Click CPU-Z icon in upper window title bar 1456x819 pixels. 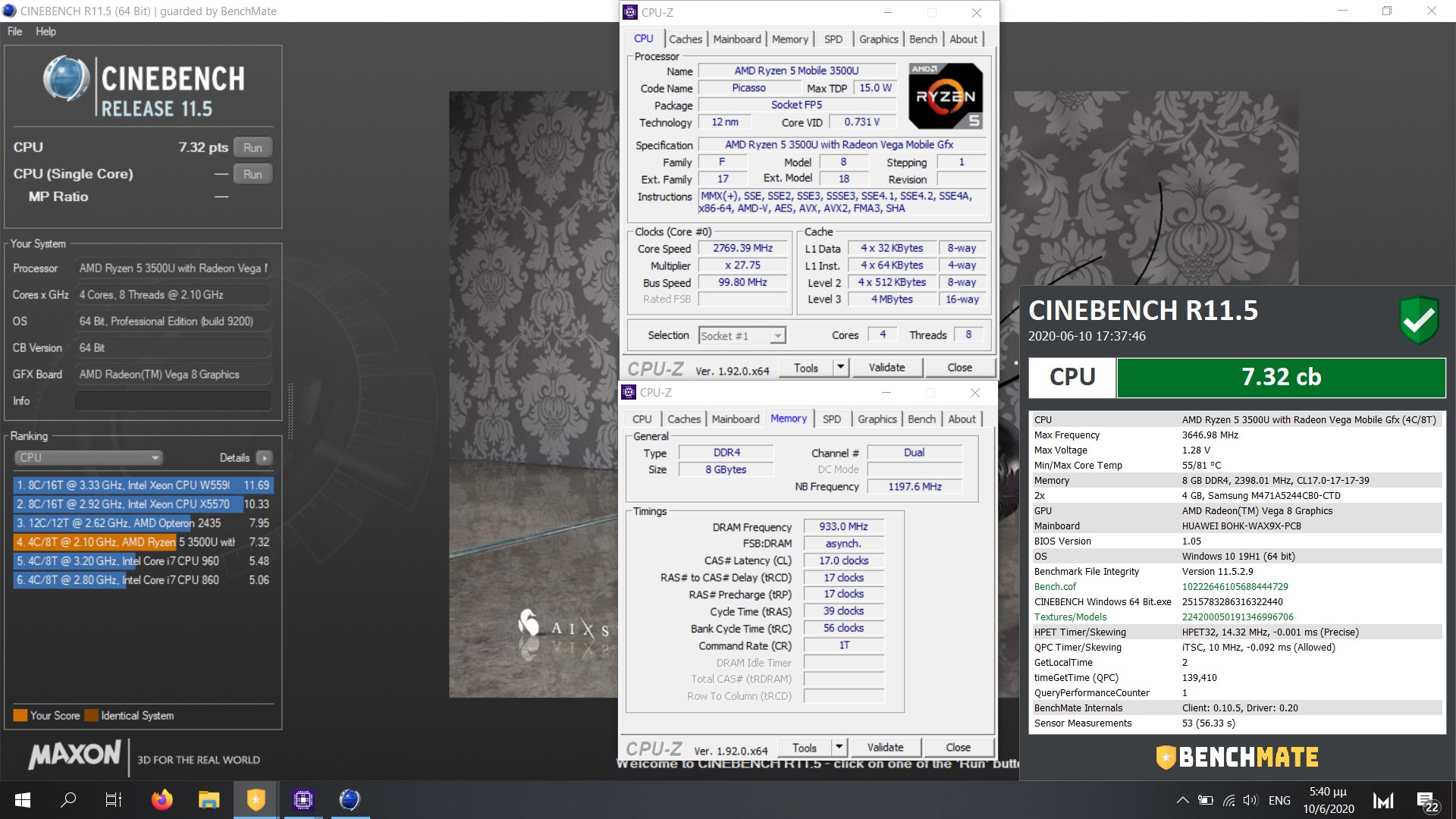pos(630,12)
